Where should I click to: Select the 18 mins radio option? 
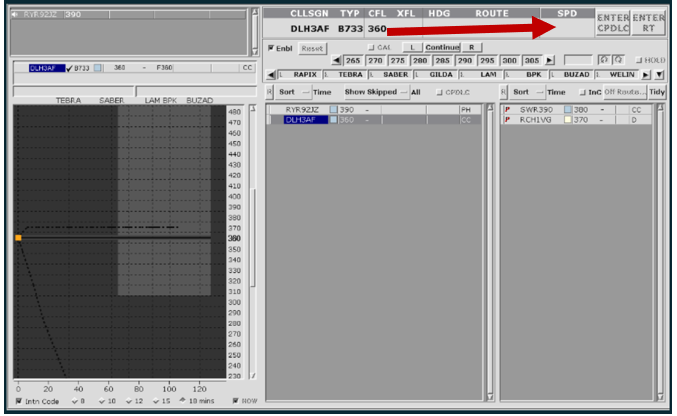point(182,400)
